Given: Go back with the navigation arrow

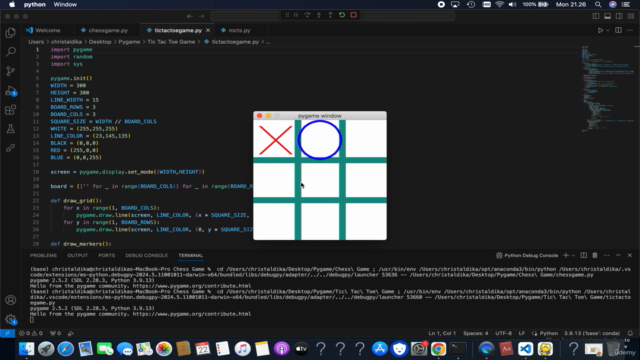Looking at the screenshot, I should 190,16.
